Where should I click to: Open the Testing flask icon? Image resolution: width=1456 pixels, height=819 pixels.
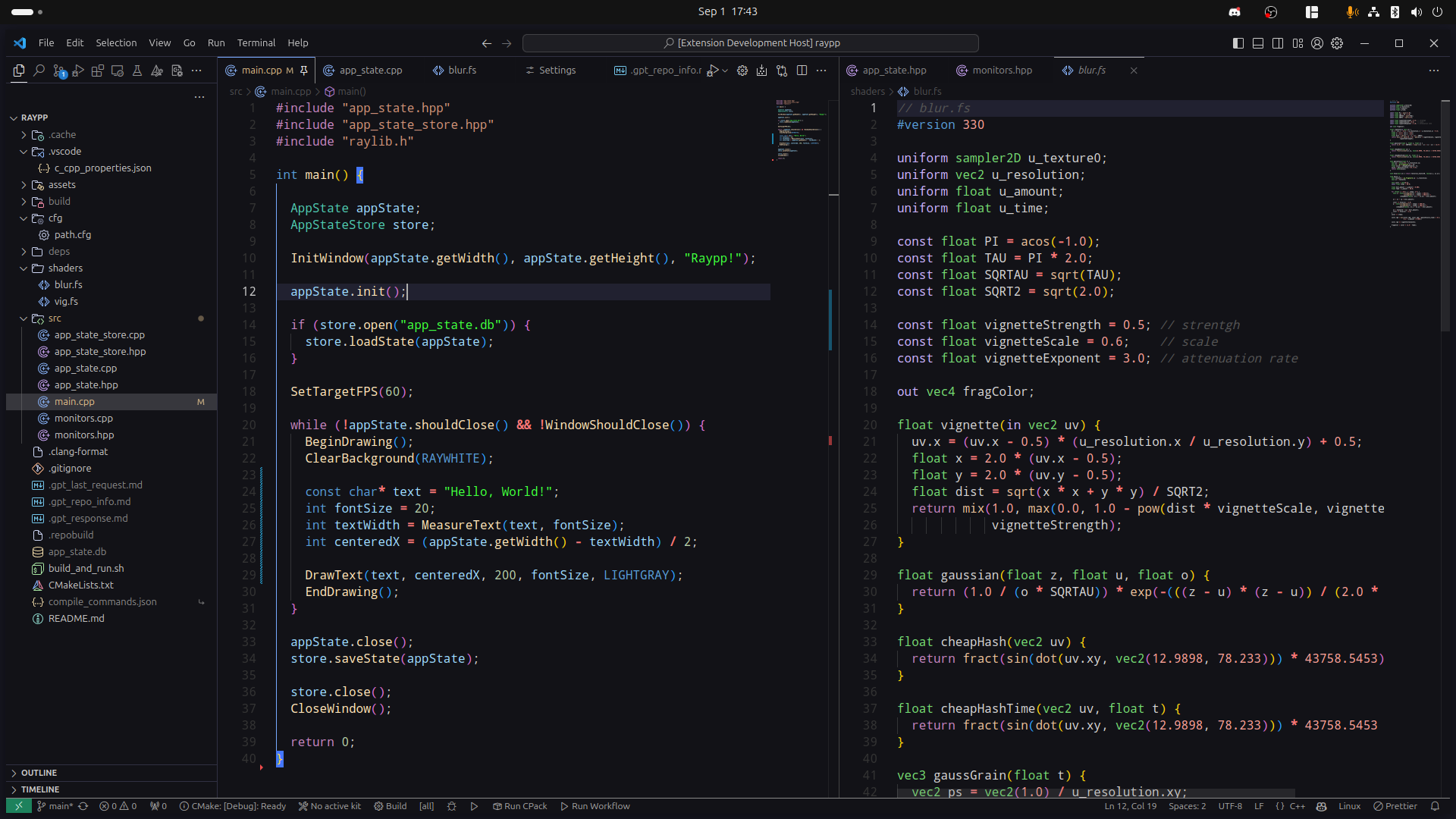click(137, 71)
